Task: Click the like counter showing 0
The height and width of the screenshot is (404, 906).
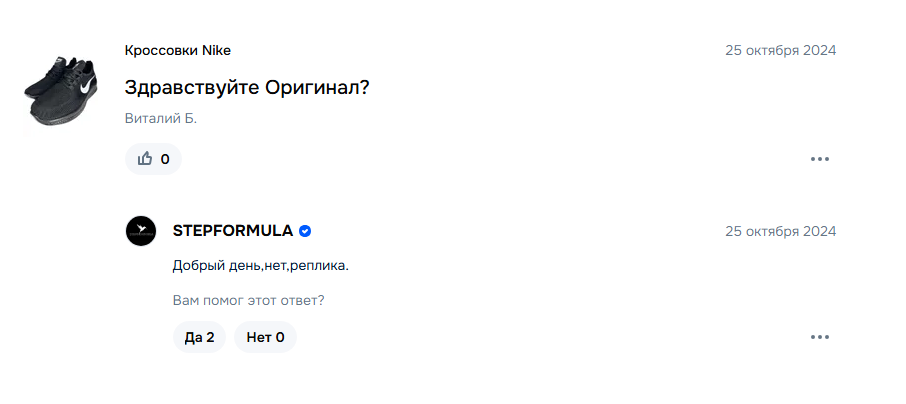Action: pyautogui.click(x=165, y=159)
